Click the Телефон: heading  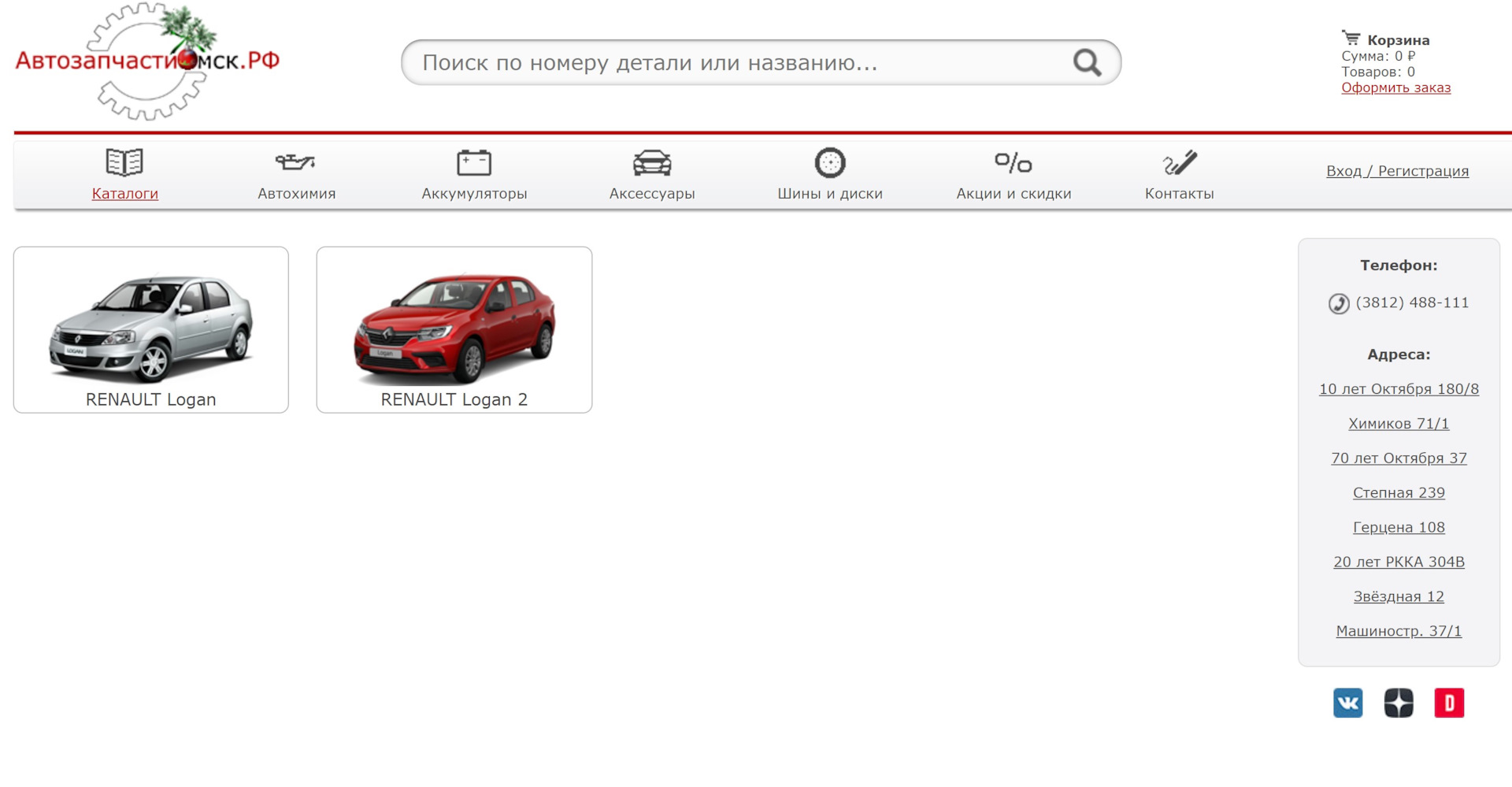[x=1399, y=265]
